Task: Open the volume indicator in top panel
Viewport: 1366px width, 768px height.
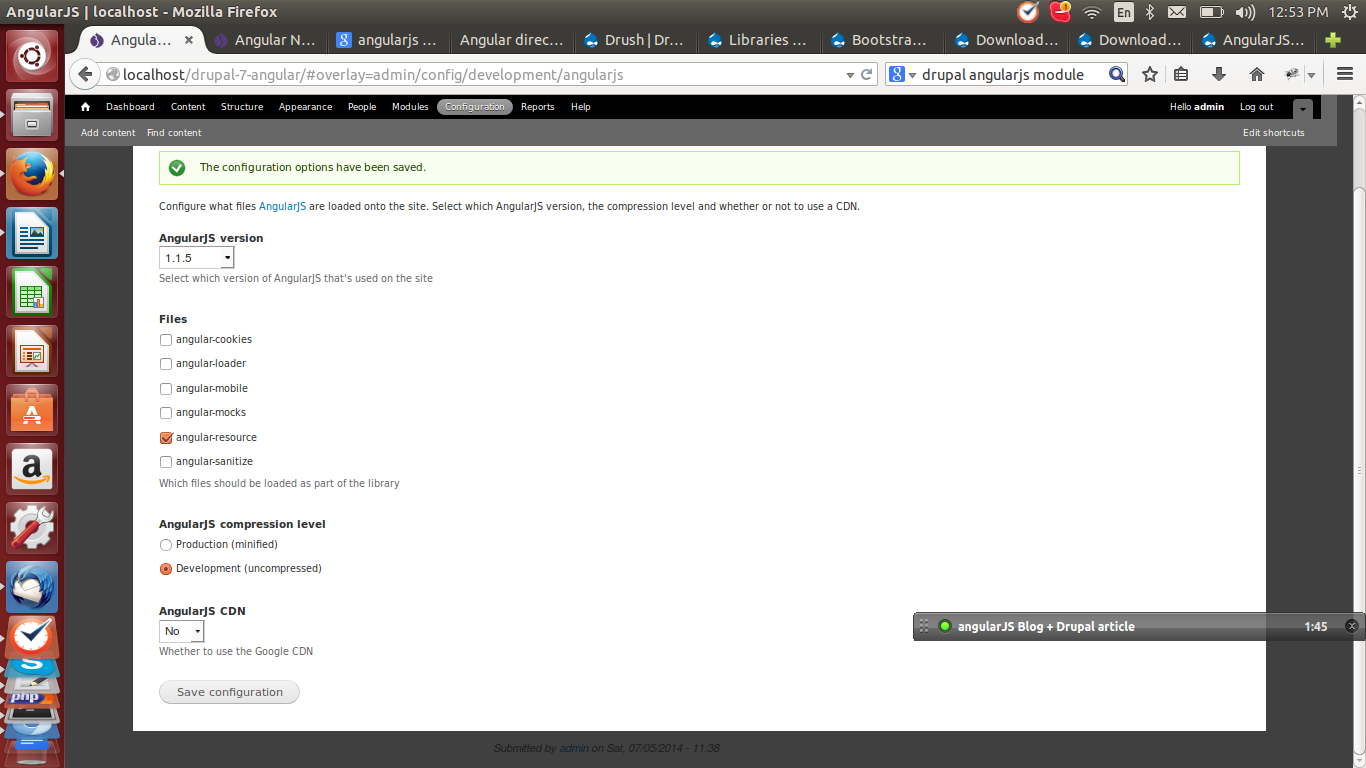Action: pyautogui.click(x=1245, y=12)
